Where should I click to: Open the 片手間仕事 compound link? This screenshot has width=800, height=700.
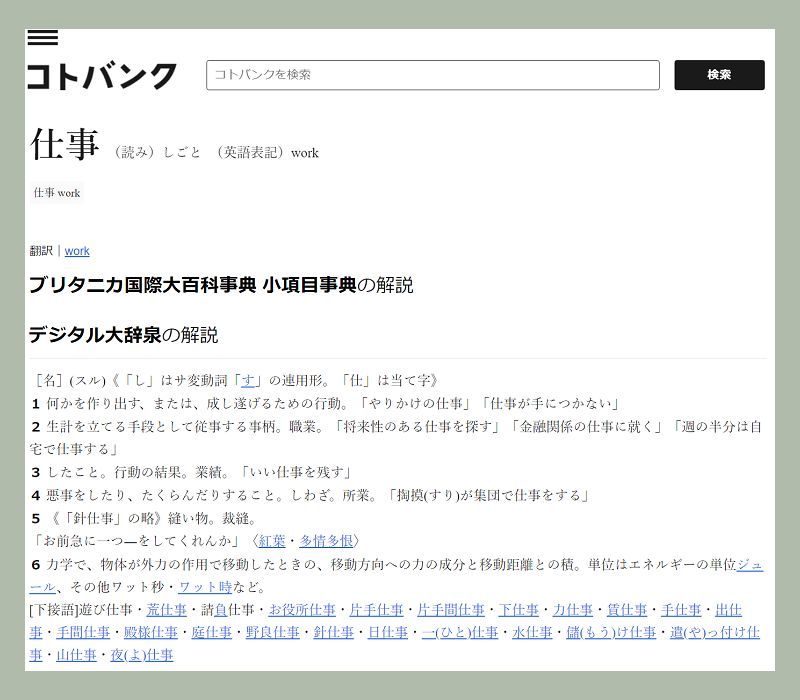click(451, 610)
